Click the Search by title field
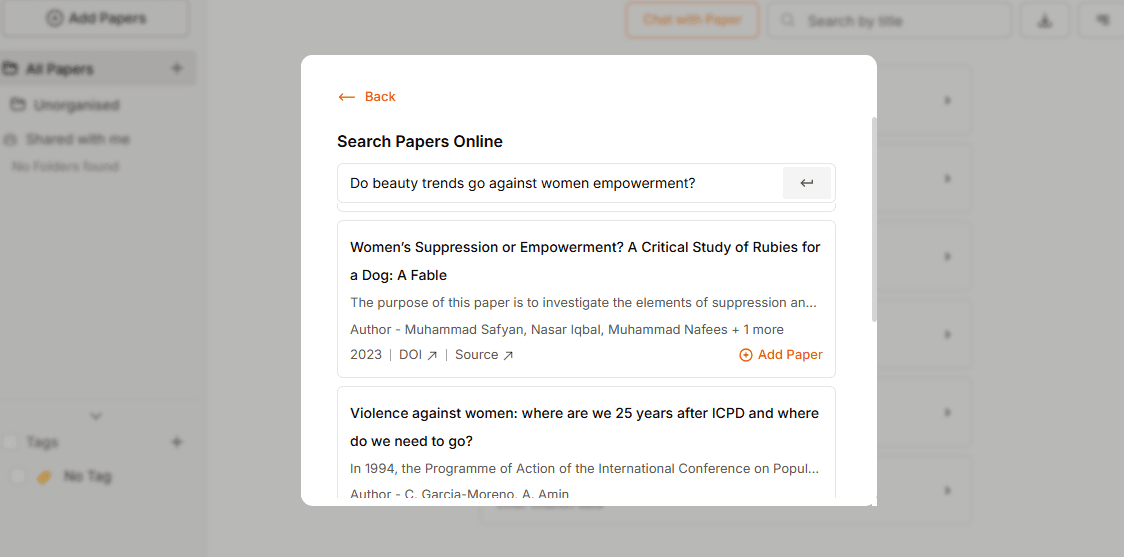 [x=889, y=21]
